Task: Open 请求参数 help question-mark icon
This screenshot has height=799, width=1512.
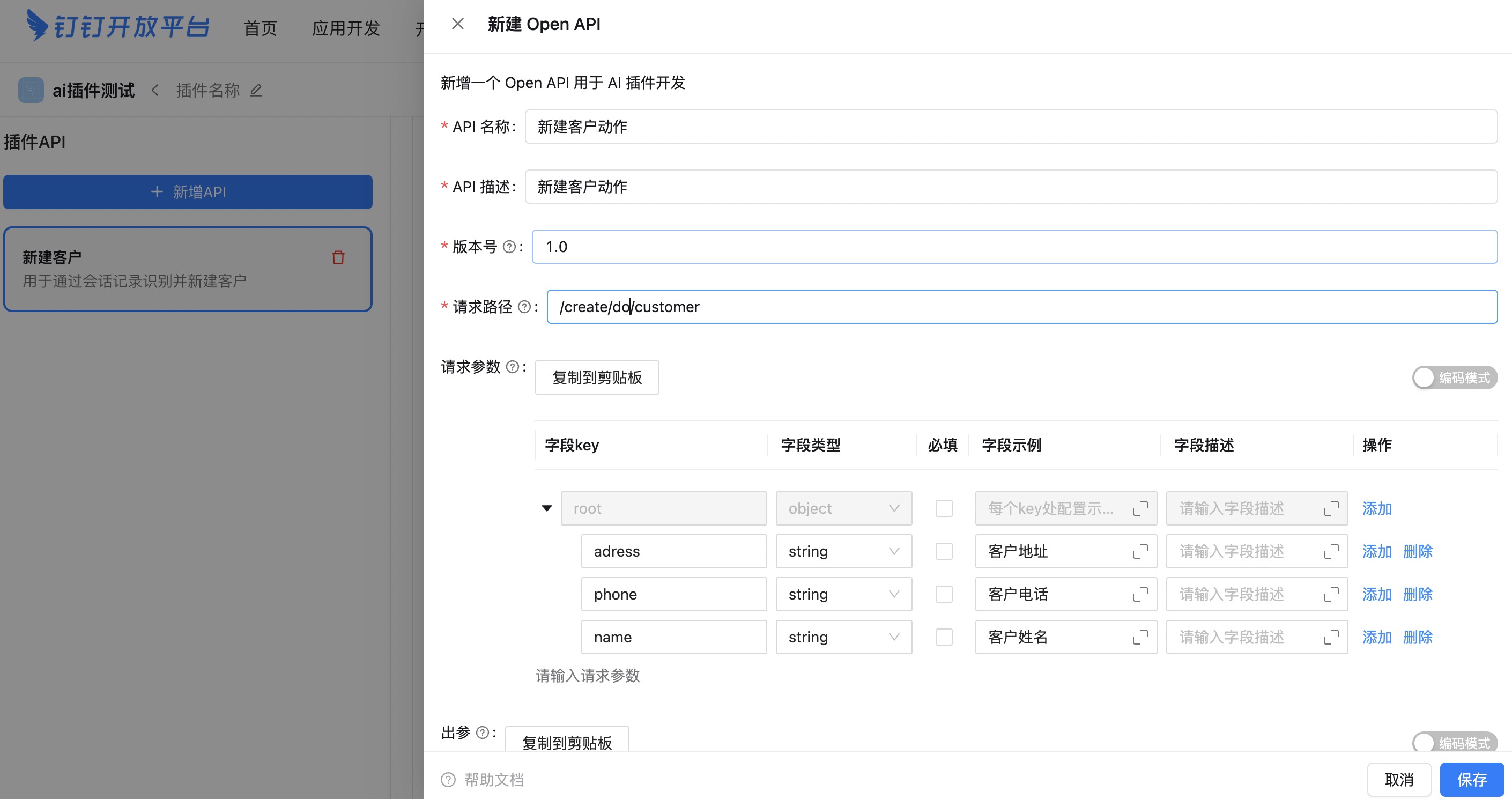Action: [x=513, y=367]
